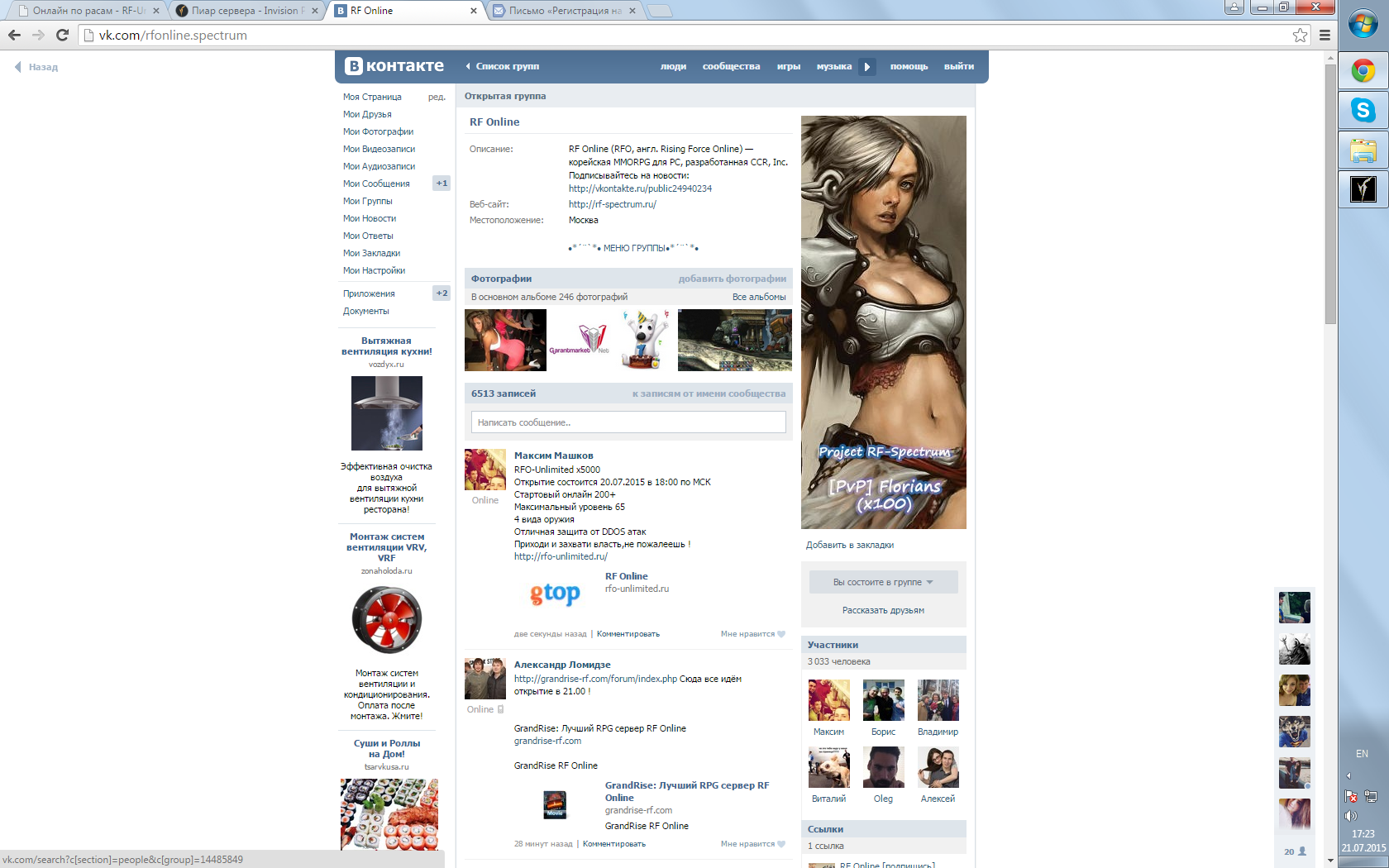Open 'Мои Сообщения' in left menu
The width and height of the screenshot is (1389, 868).
click(x=376, y=184)
